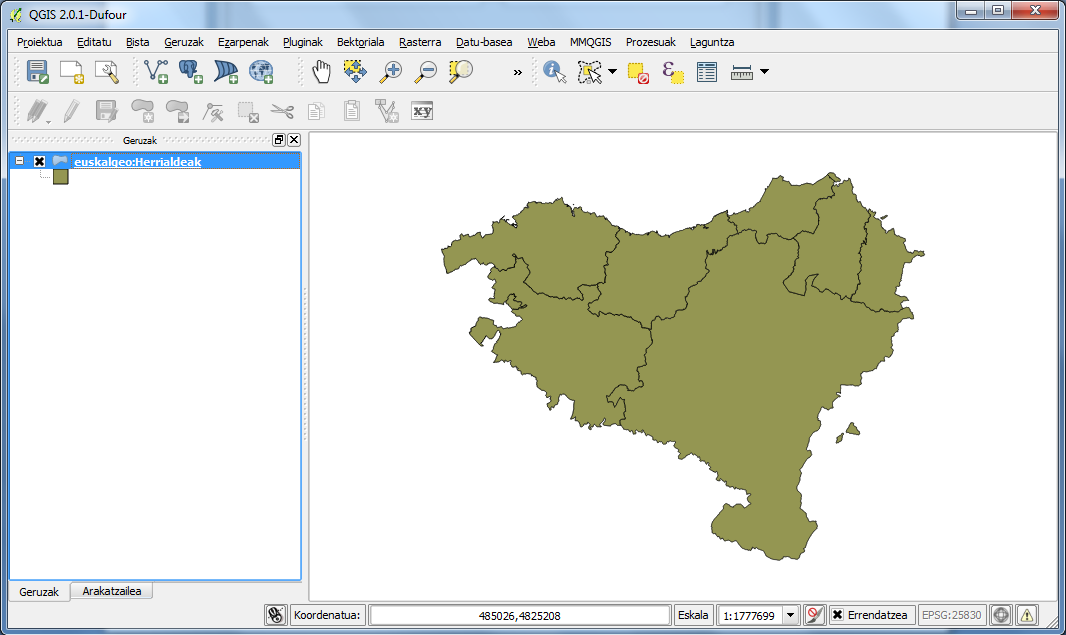
Task: Toggle visibility of euskalgeo:Herrialdeak layer
Action: click(x=40, y=161)
